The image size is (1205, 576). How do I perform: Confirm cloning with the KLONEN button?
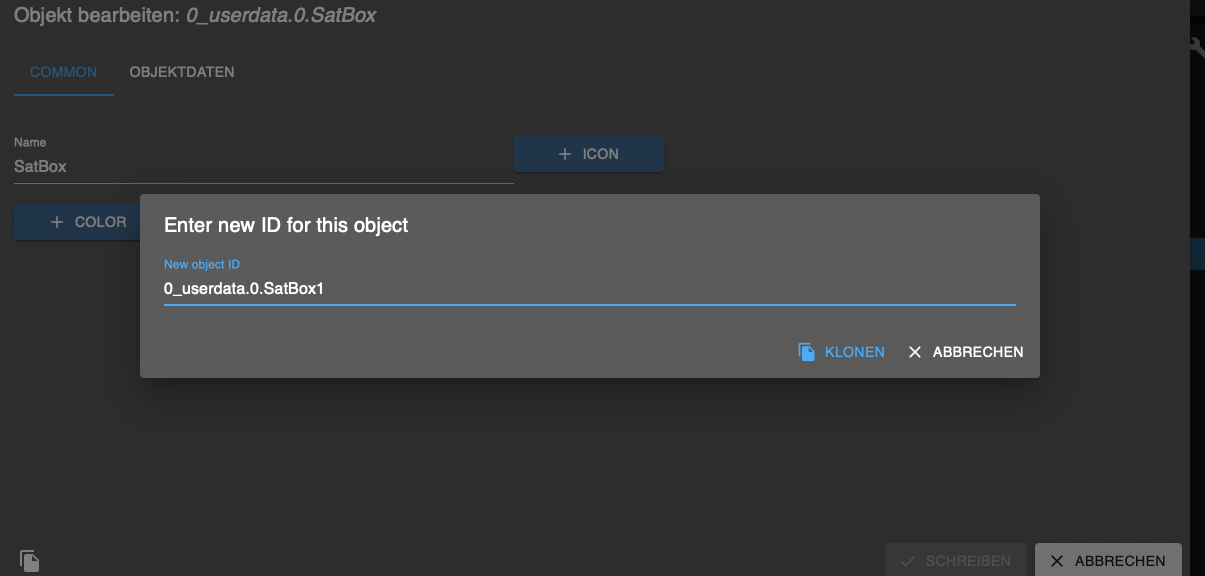841,352
